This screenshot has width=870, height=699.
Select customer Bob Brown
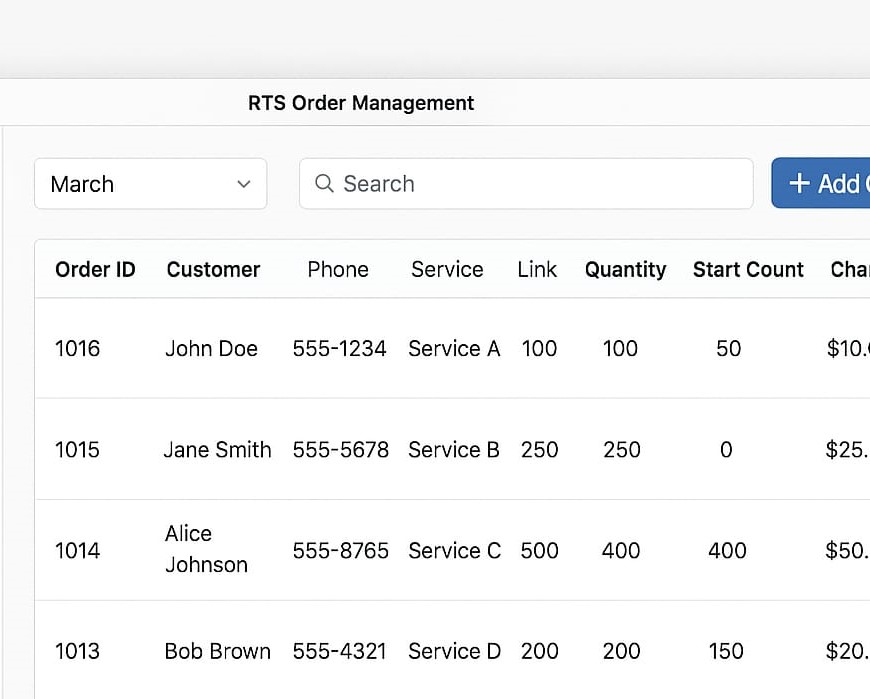[217, 651]
